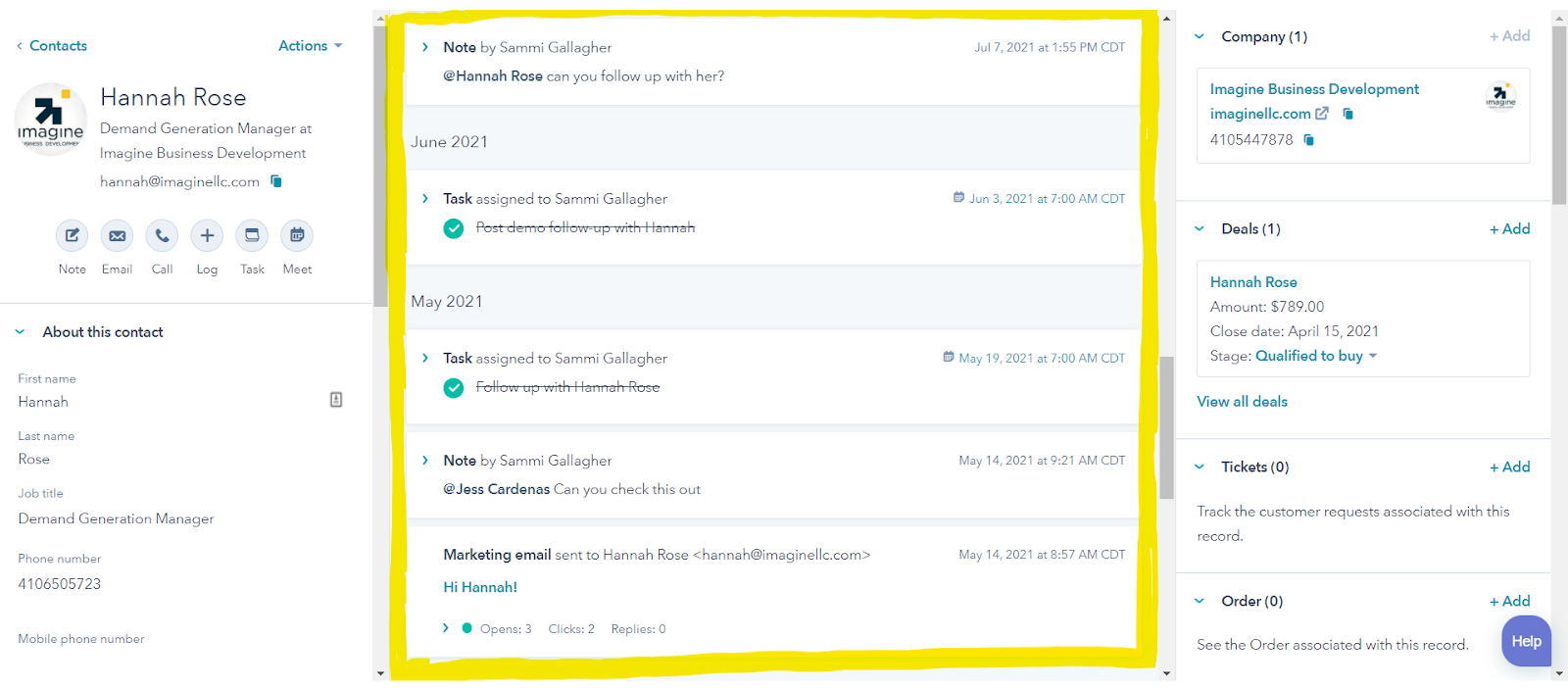Copy the imaginellc.com domain
Viewport: 1568px width, 688px height.
coord(1347,114)
